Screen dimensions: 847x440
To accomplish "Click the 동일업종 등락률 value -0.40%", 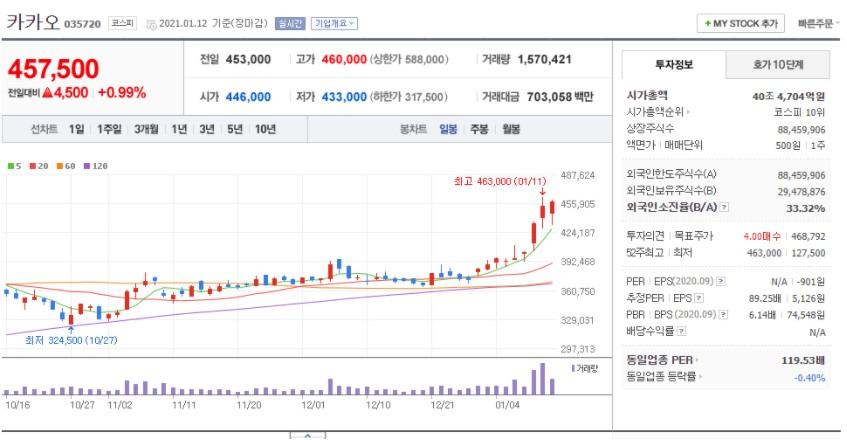I will click(810, 377).
